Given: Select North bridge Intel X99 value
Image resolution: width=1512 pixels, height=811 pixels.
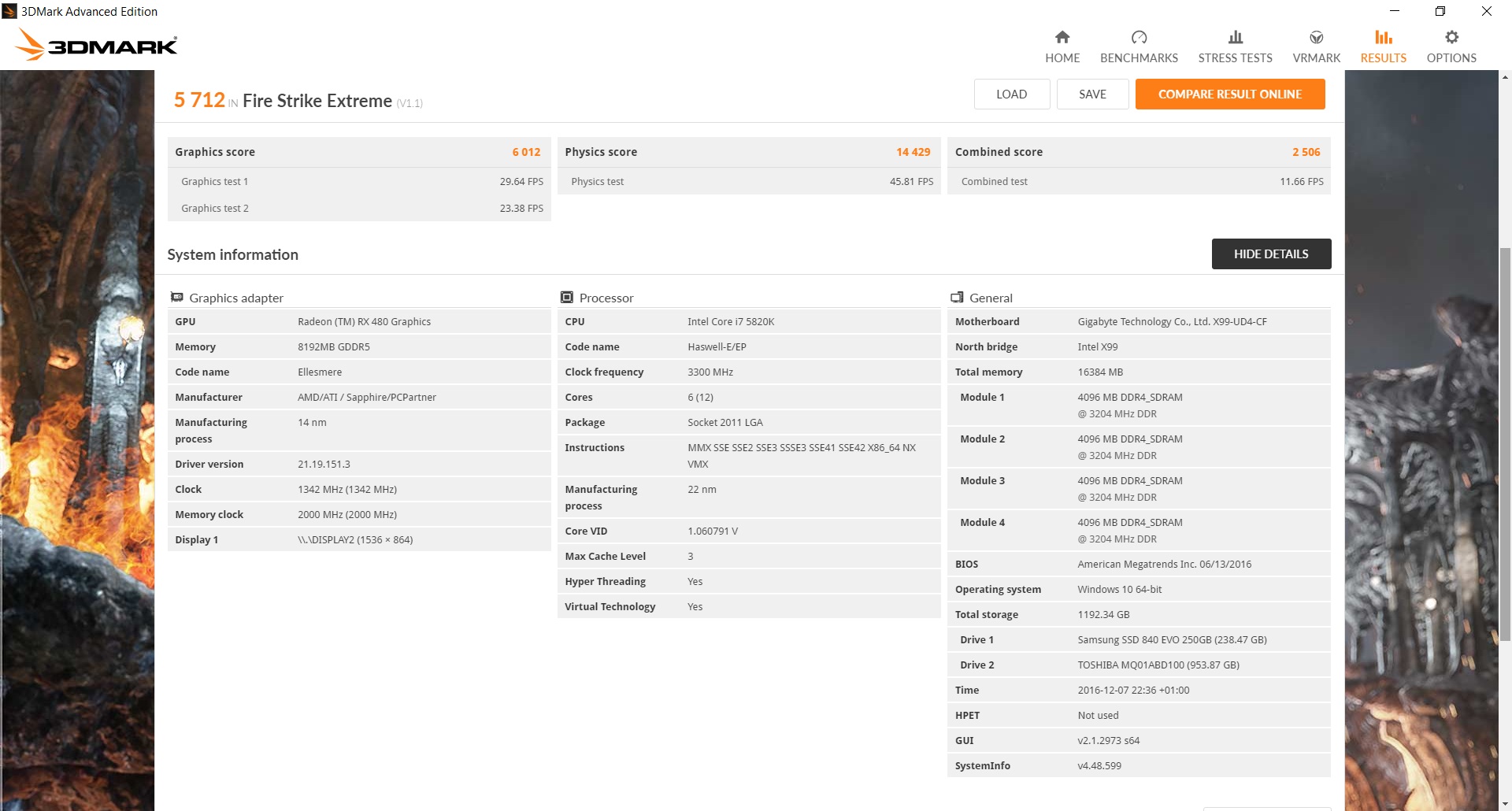Looking at the screenshot, I should pyautogui.click(x=1098, y=346).
